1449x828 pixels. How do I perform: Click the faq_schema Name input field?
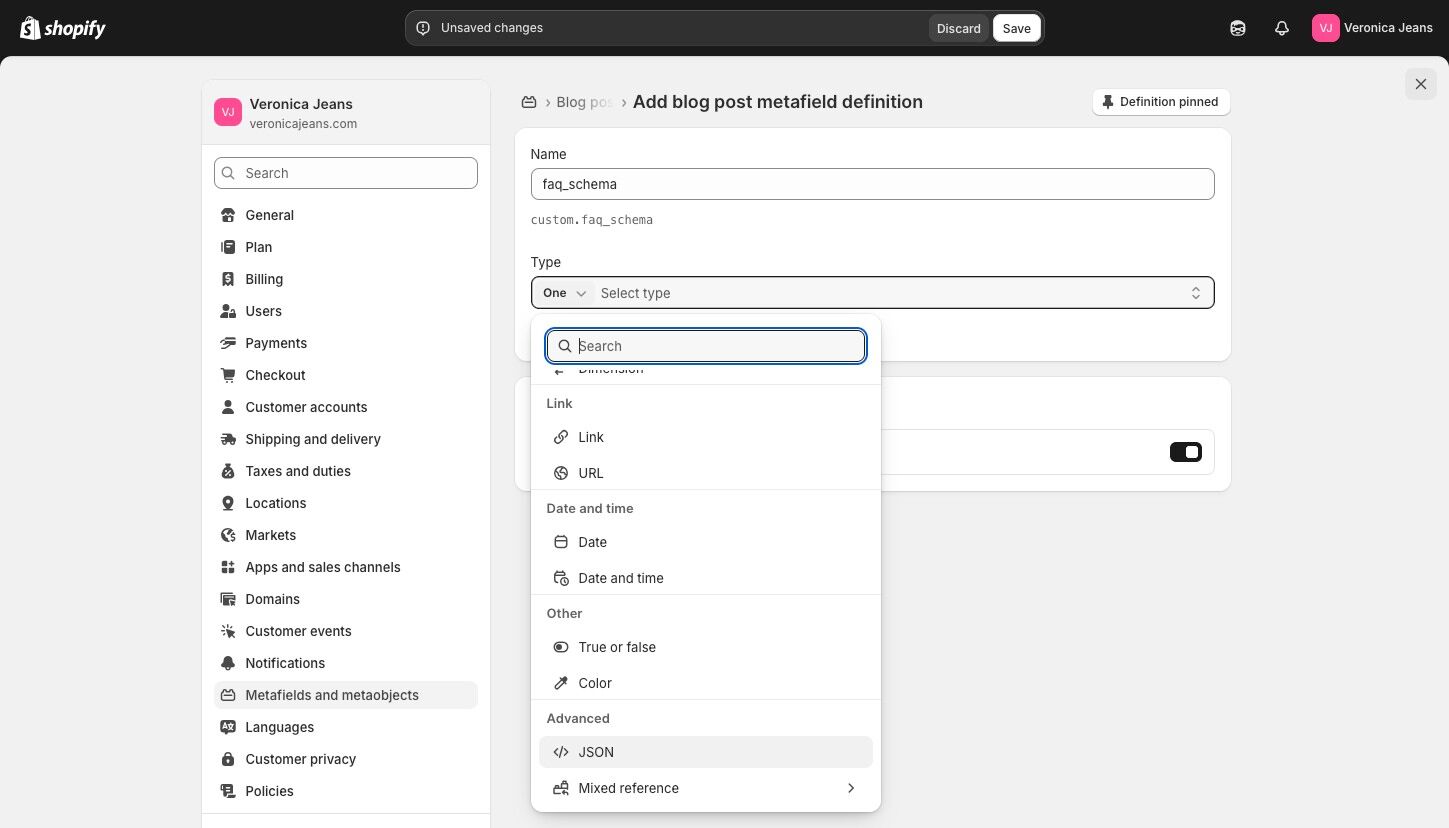click(x=872, y=184)
